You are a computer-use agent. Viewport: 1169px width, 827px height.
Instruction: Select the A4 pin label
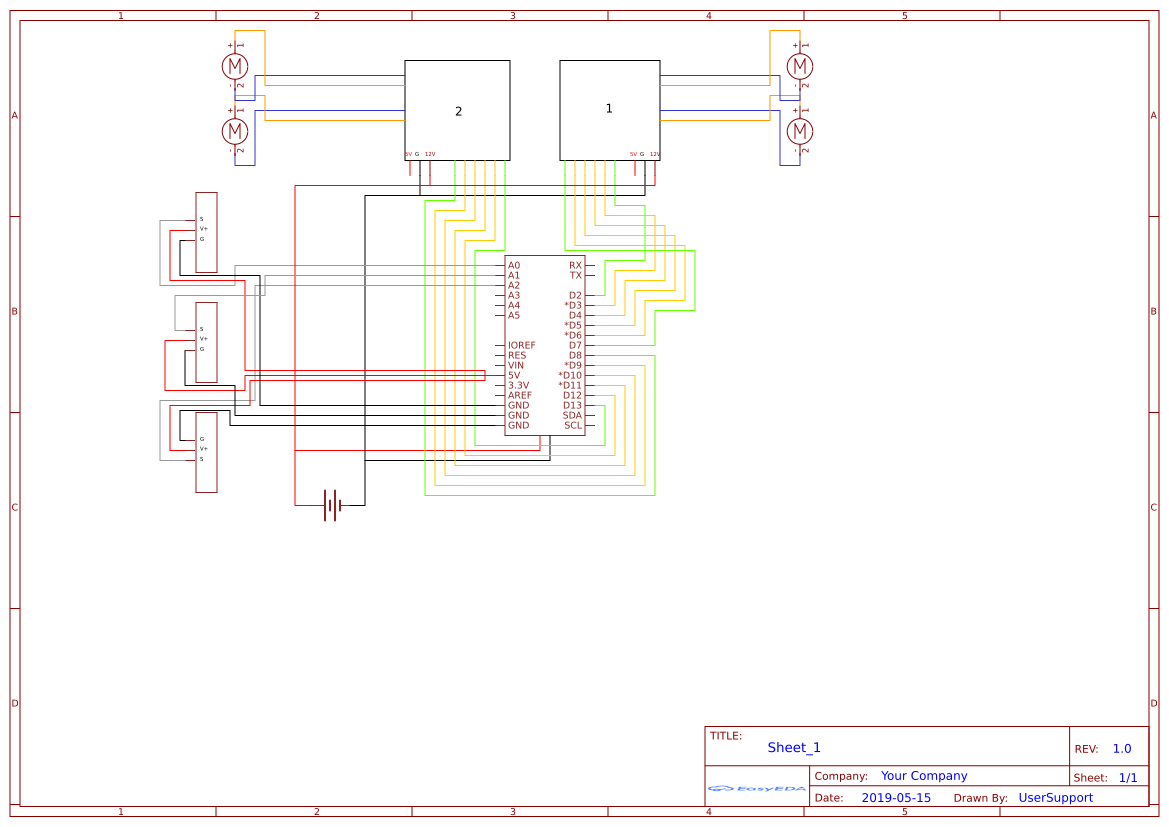(514, 306)
